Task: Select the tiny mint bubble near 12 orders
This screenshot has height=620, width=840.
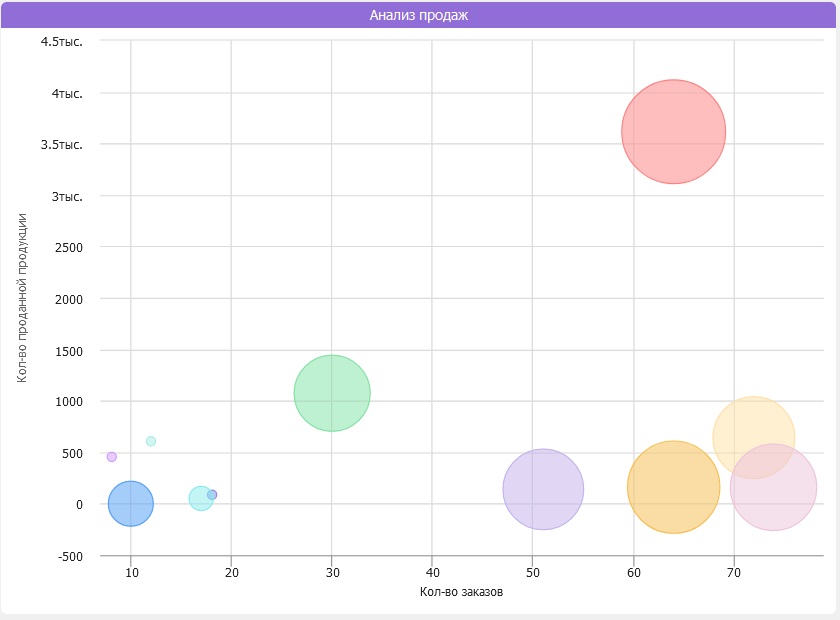Action: tap(151, 441)
